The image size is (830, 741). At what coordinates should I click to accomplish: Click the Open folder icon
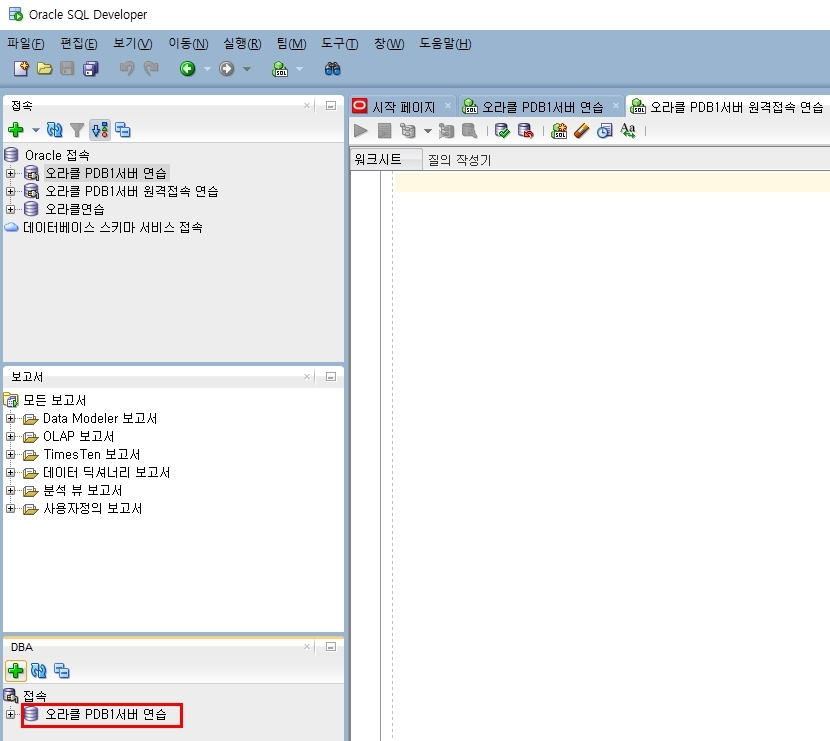pyautogui.click(x=44, y=69)
